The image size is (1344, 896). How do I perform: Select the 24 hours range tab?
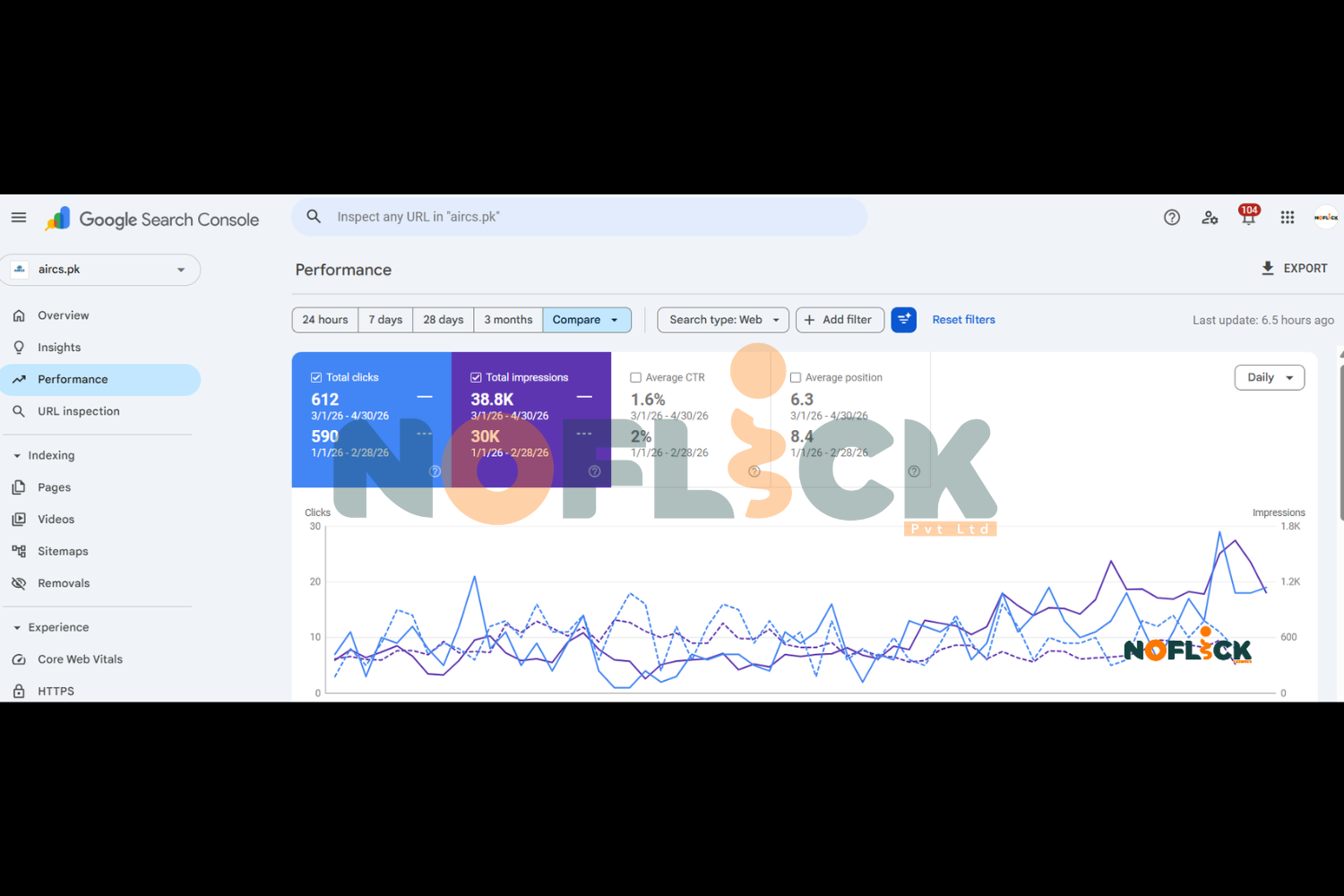coord(325,320)
